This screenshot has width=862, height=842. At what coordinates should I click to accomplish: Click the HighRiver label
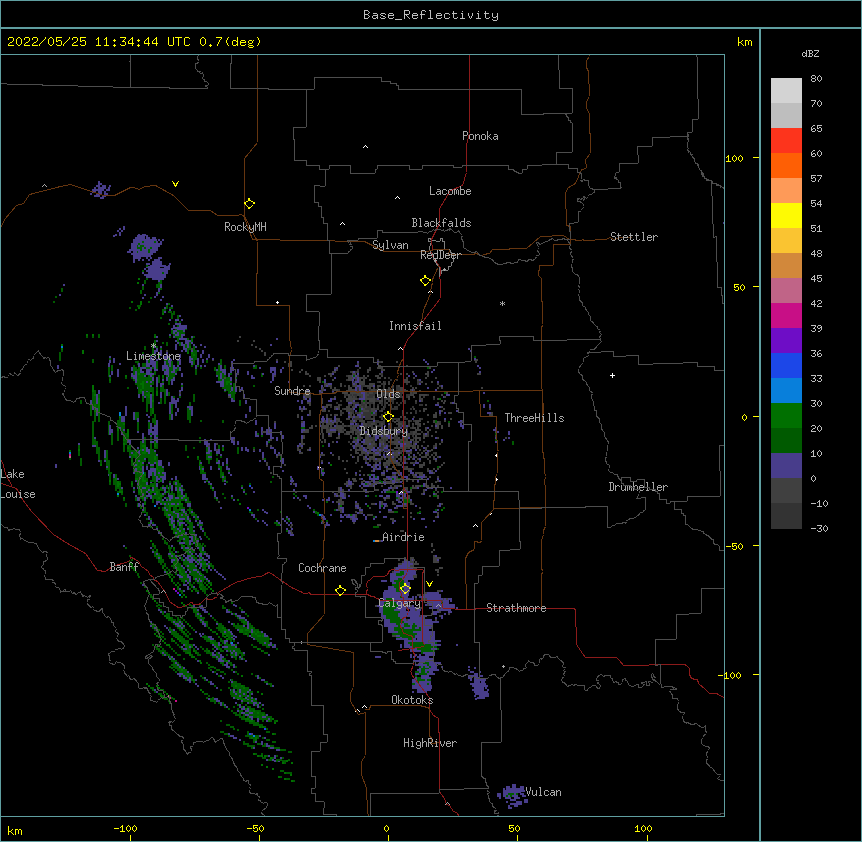(430, 743)
